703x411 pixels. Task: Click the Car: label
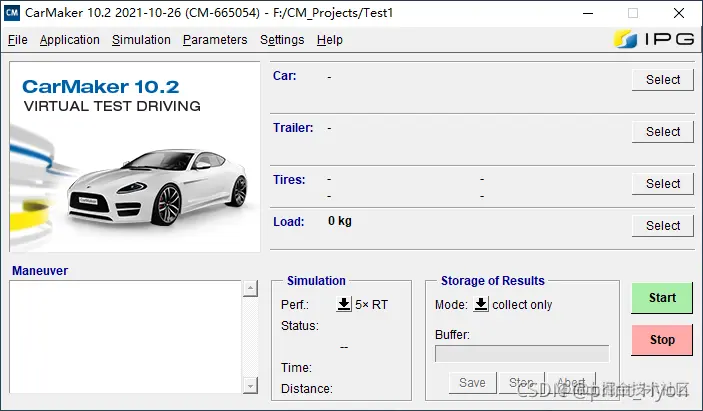[285, 76]
